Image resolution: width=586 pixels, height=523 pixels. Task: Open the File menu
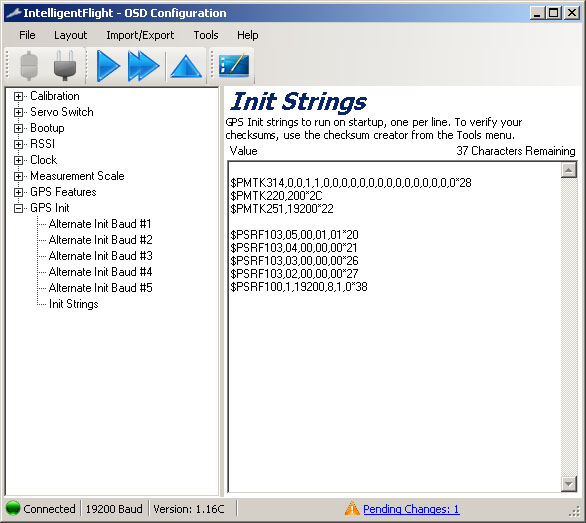(27, 35)
